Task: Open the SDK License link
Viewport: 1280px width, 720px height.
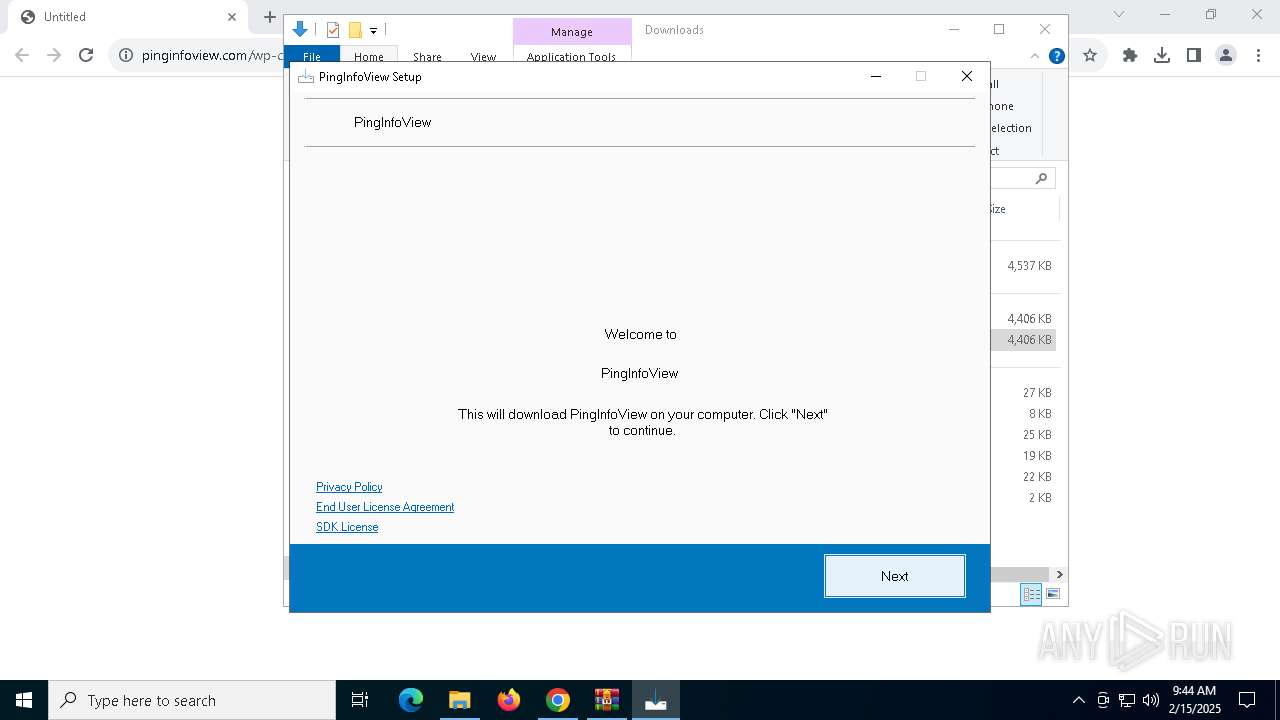Action: pos(347,527)
